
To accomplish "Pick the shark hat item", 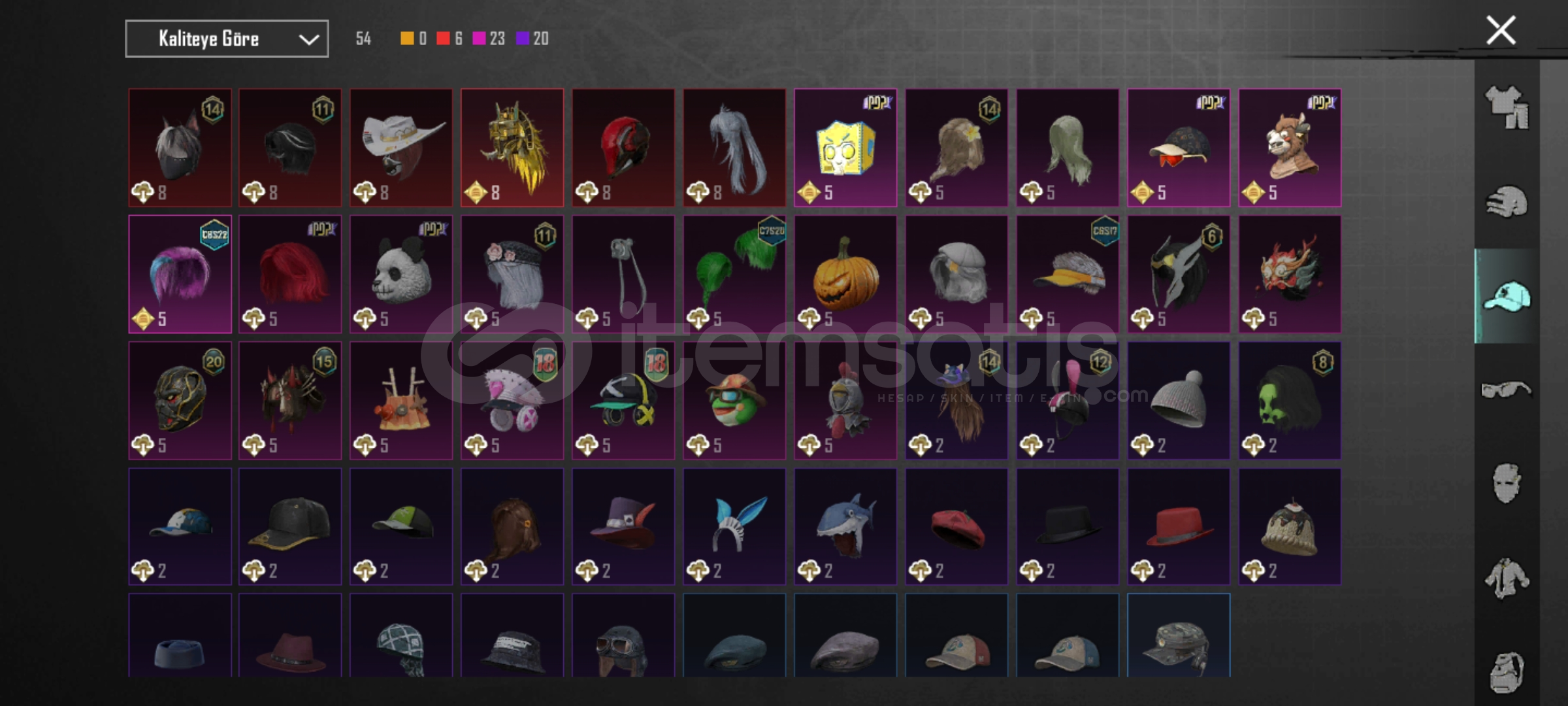I will (845, 526).
